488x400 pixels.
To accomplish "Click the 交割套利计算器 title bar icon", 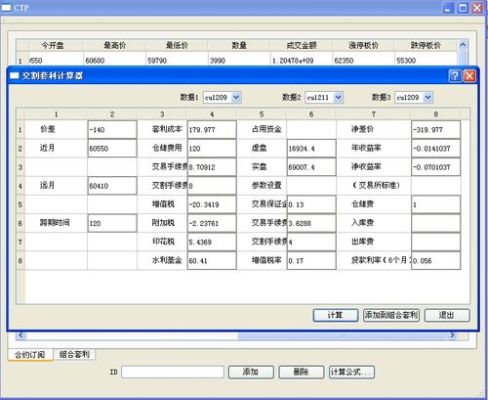I will click(14, 76).
